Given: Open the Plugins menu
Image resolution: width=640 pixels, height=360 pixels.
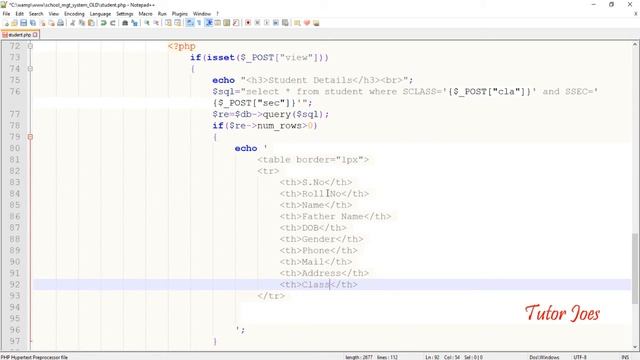Looking at the screenshot, I should 180,13.
